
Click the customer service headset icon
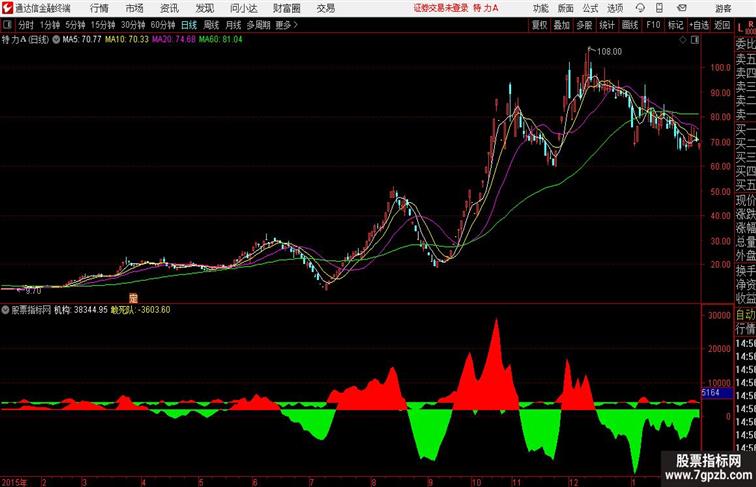(640, 8)
